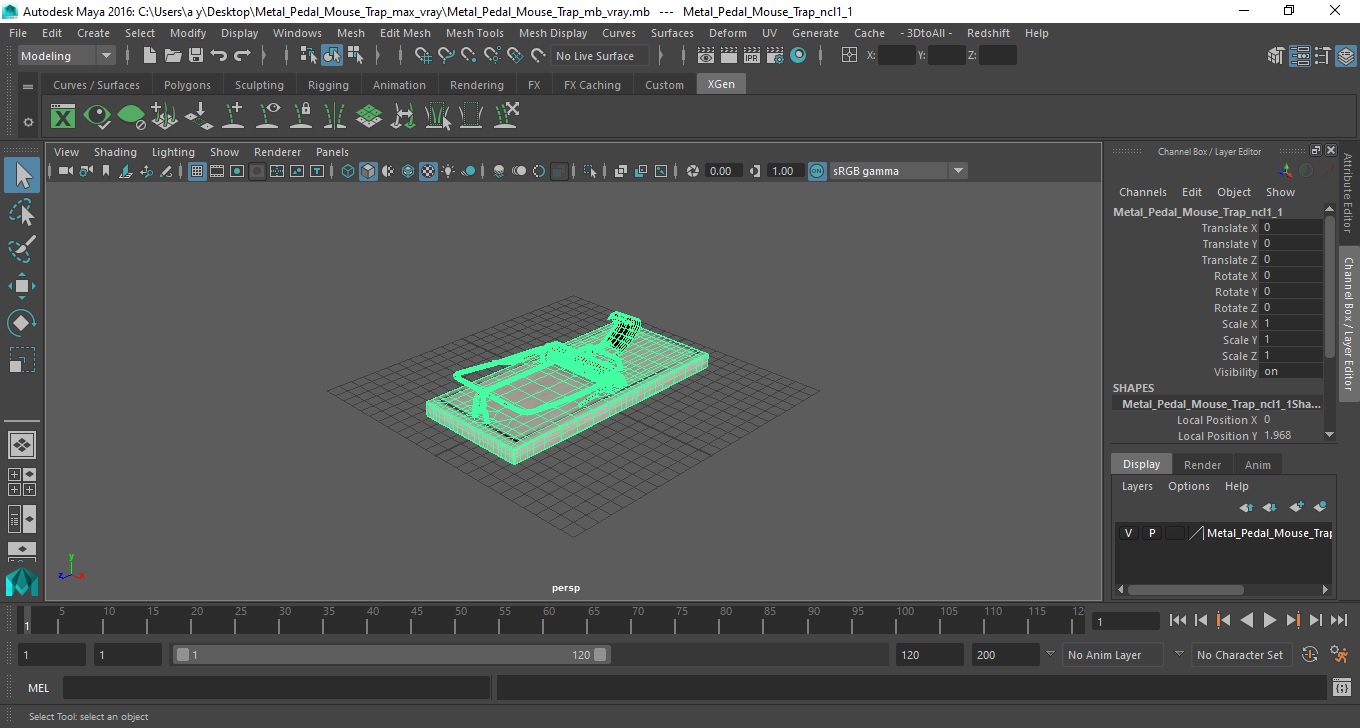
Task: Toggle layer visibility V box
Action: coord(1128,533)
